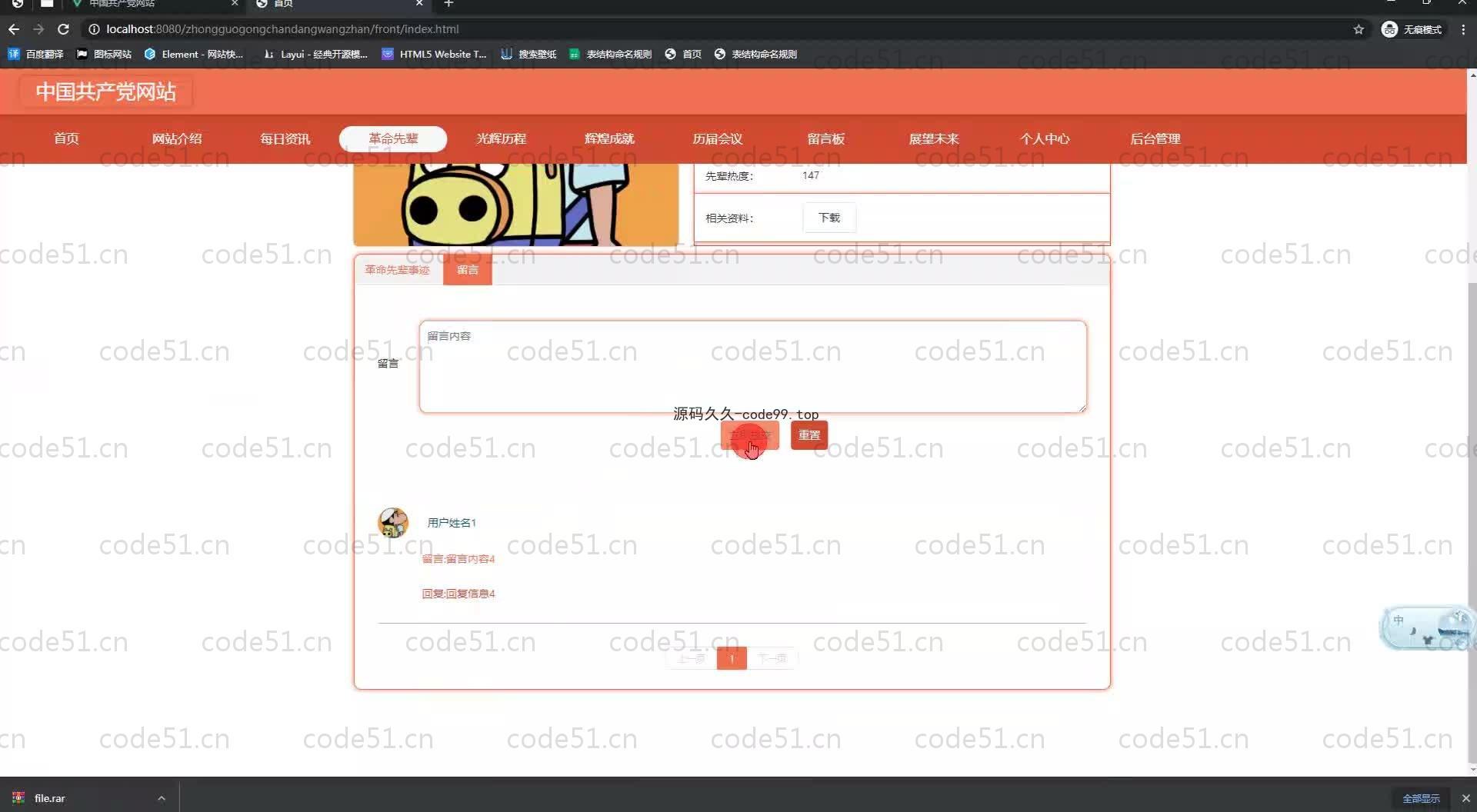Go to page 1 in pagination
This screenshot has width=1477, height=812.
tap(732, 658)
